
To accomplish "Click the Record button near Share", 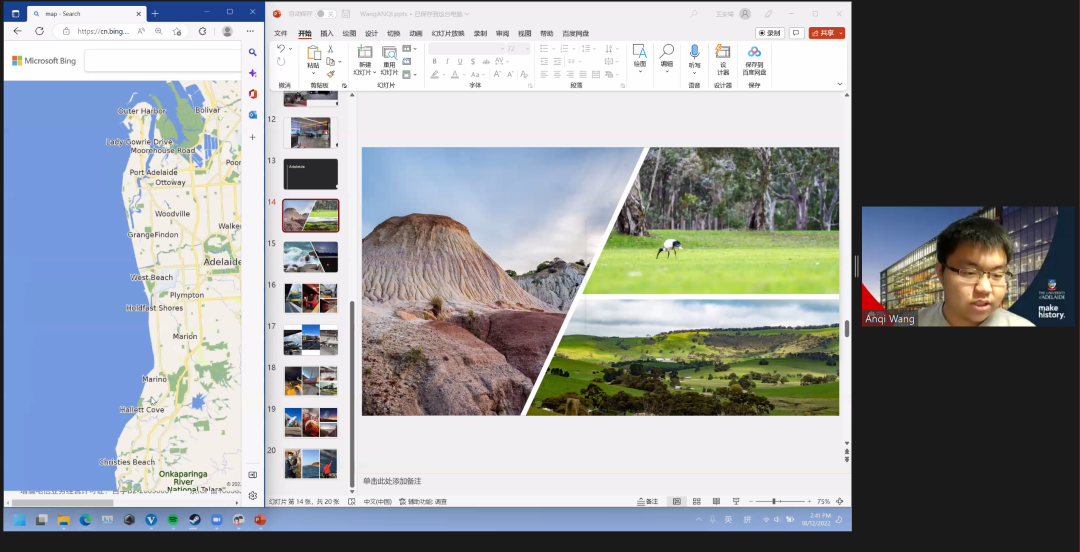I will [x=770, y=33].
